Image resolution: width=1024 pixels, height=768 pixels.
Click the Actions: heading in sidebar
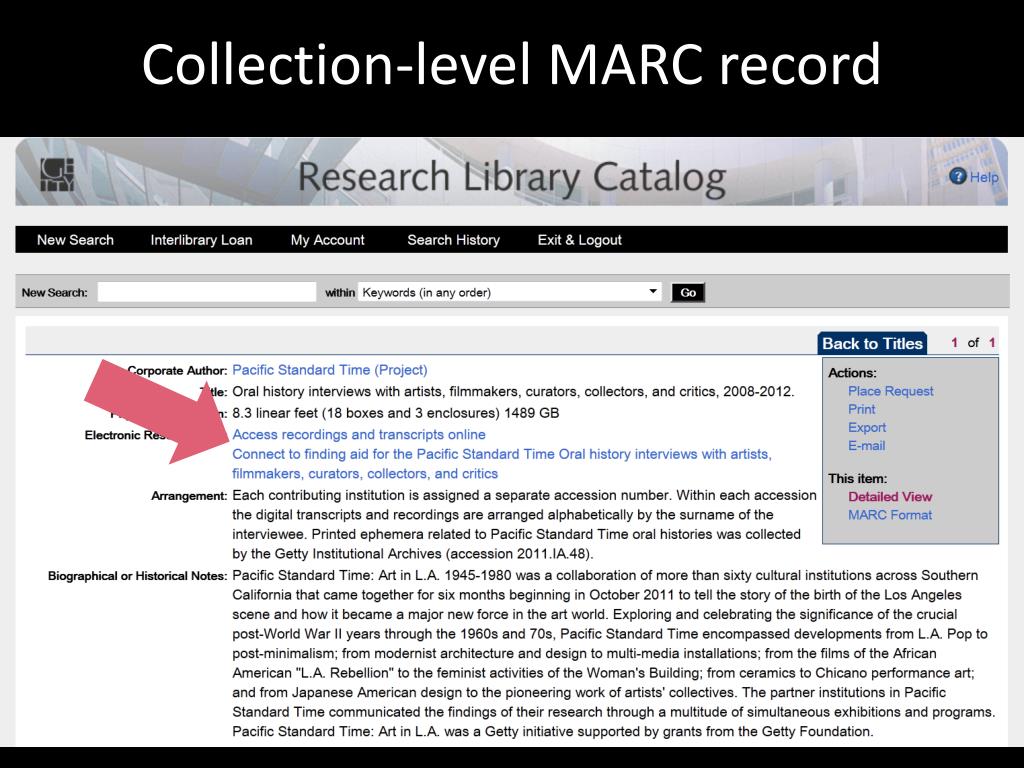[x=852, y=373]
